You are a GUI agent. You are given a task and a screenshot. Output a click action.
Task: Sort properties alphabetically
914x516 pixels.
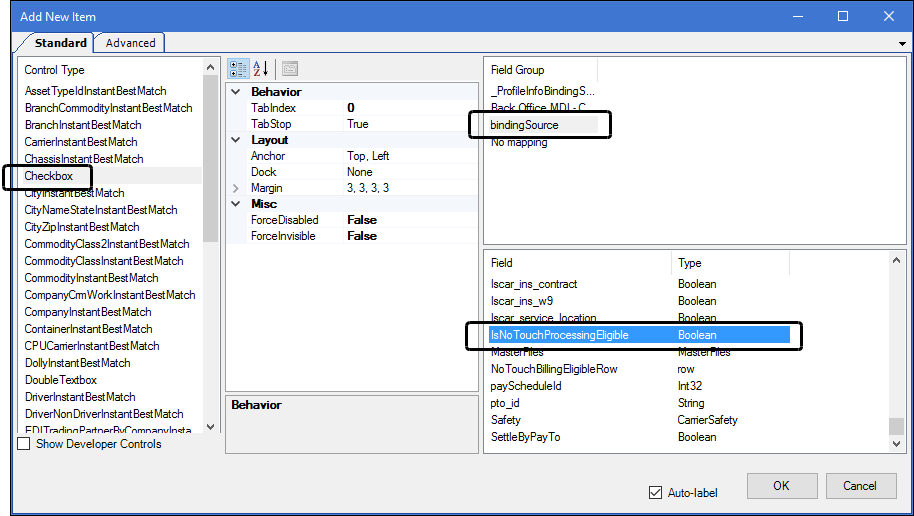(x=261, y=69)
